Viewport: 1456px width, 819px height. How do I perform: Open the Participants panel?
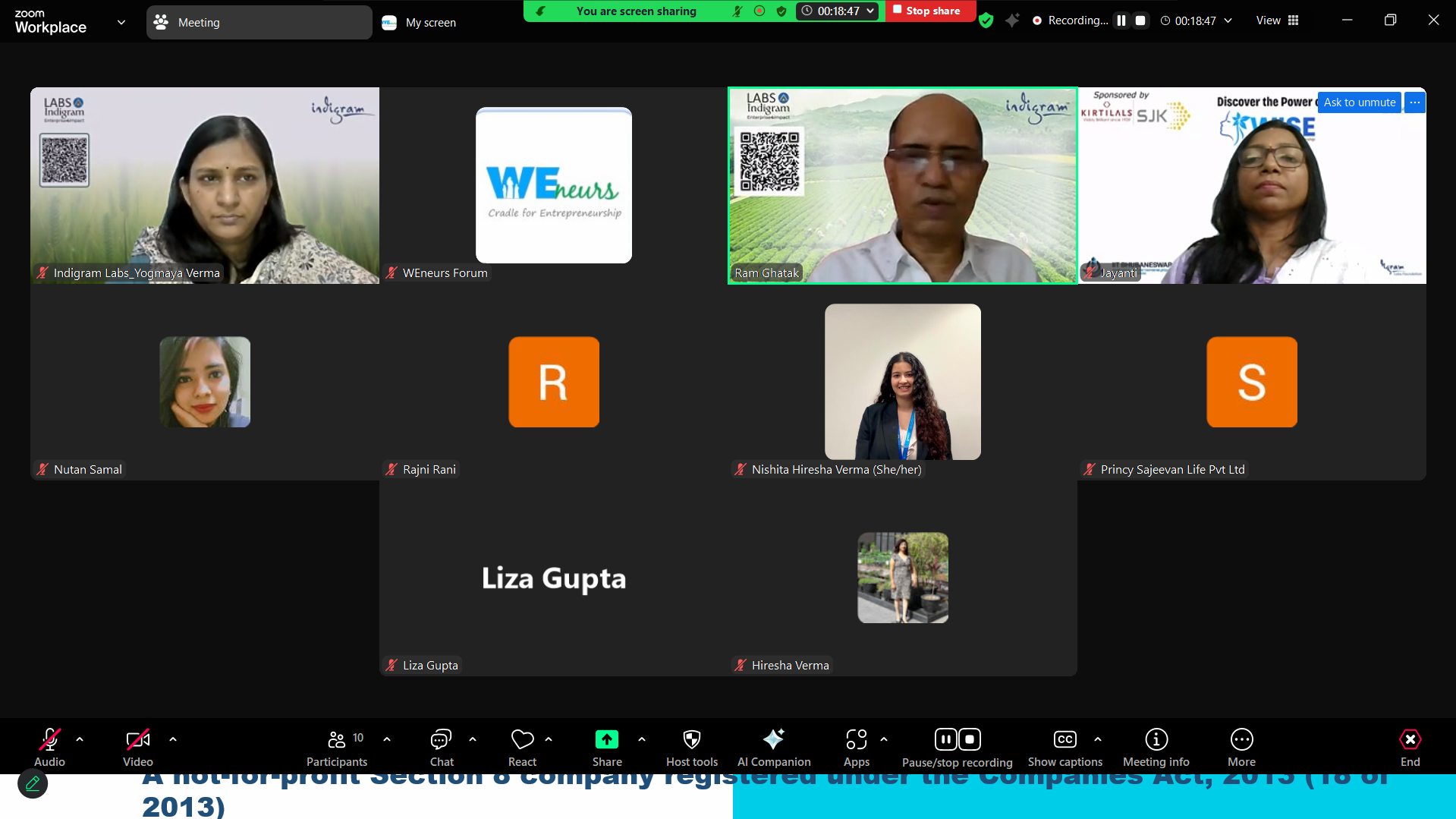coord(336,748)
